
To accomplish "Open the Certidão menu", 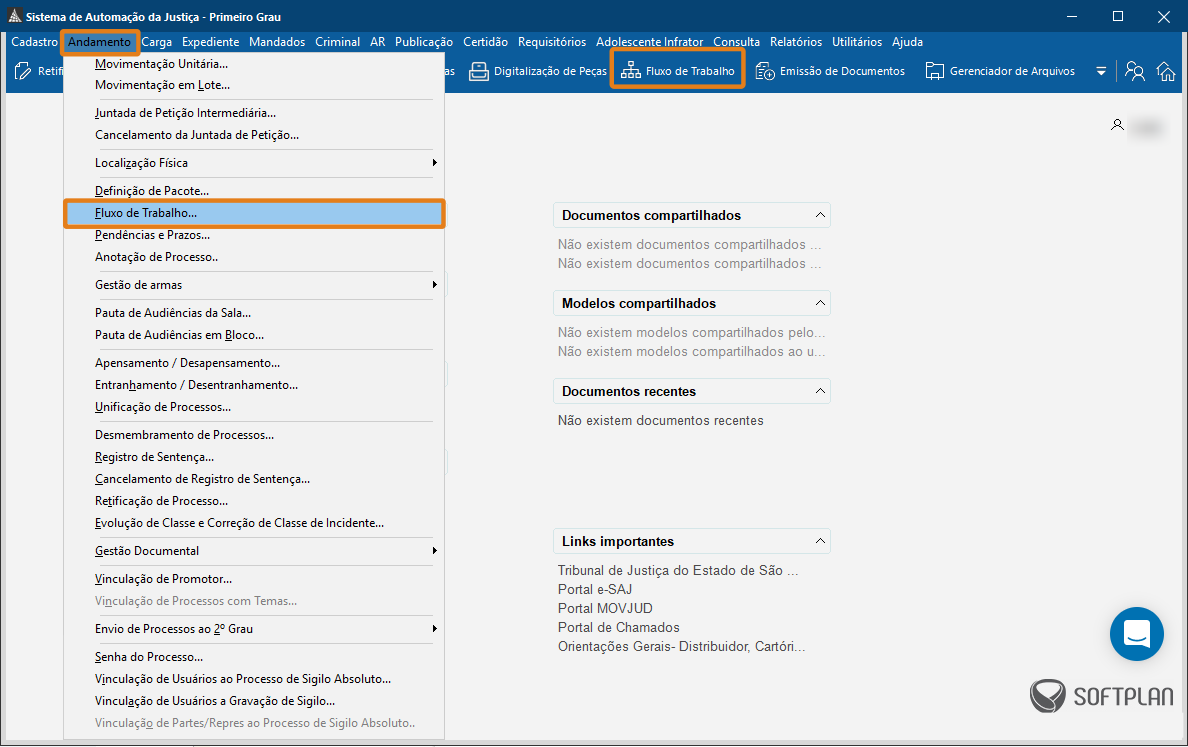I will (x=486, y=42).
